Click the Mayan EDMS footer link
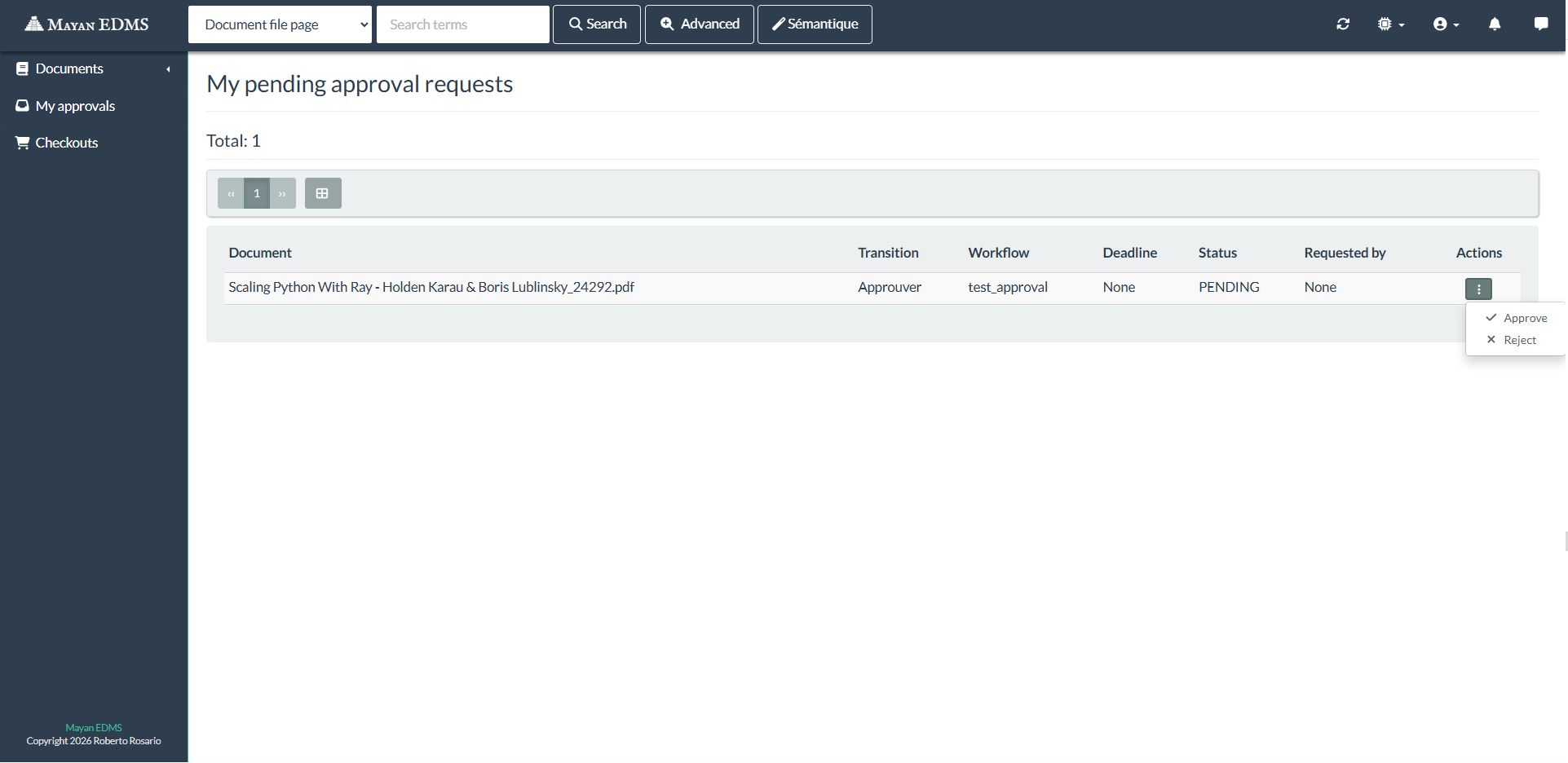The height and width of the screenshot is (763, 1568). pyautogui.click(x=94, y=728)
